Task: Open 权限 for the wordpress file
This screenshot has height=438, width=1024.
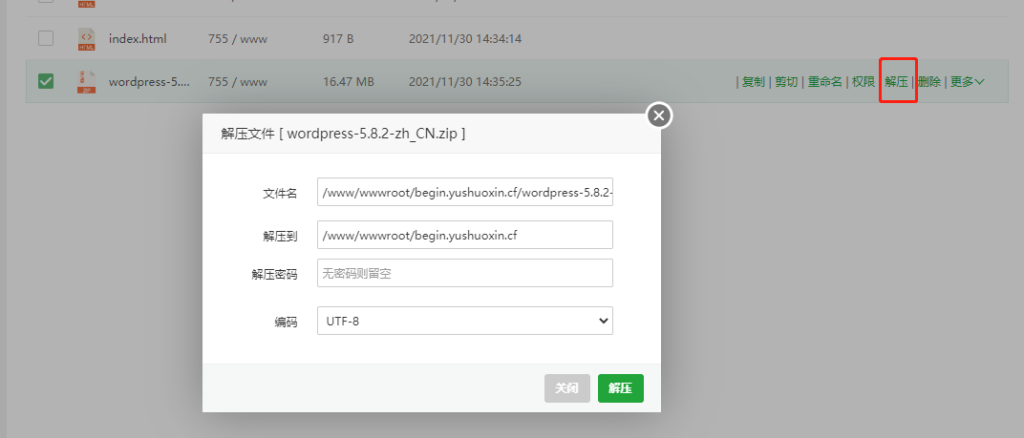Action: 863,82
